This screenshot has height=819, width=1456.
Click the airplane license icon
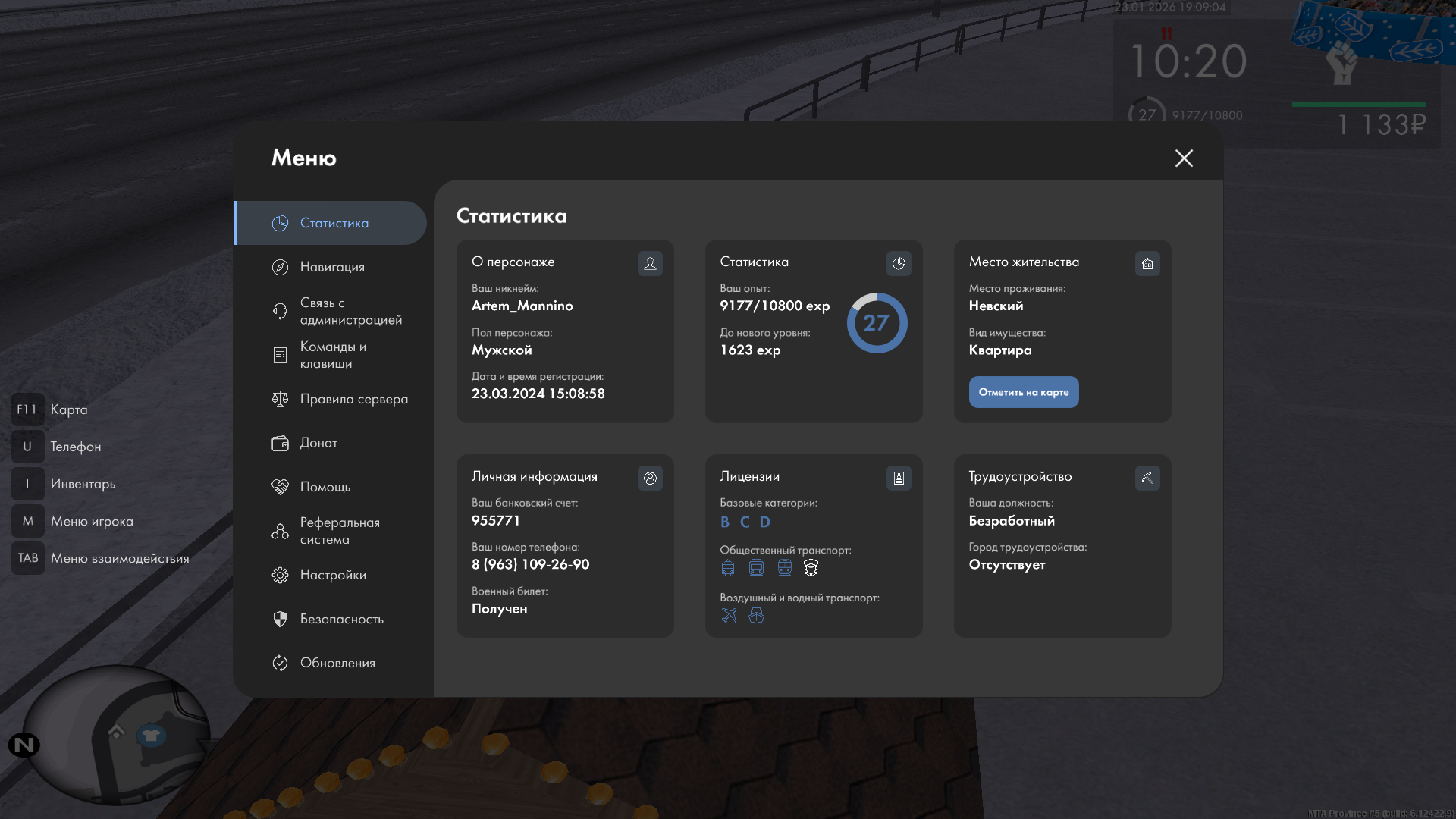(729, 615)
